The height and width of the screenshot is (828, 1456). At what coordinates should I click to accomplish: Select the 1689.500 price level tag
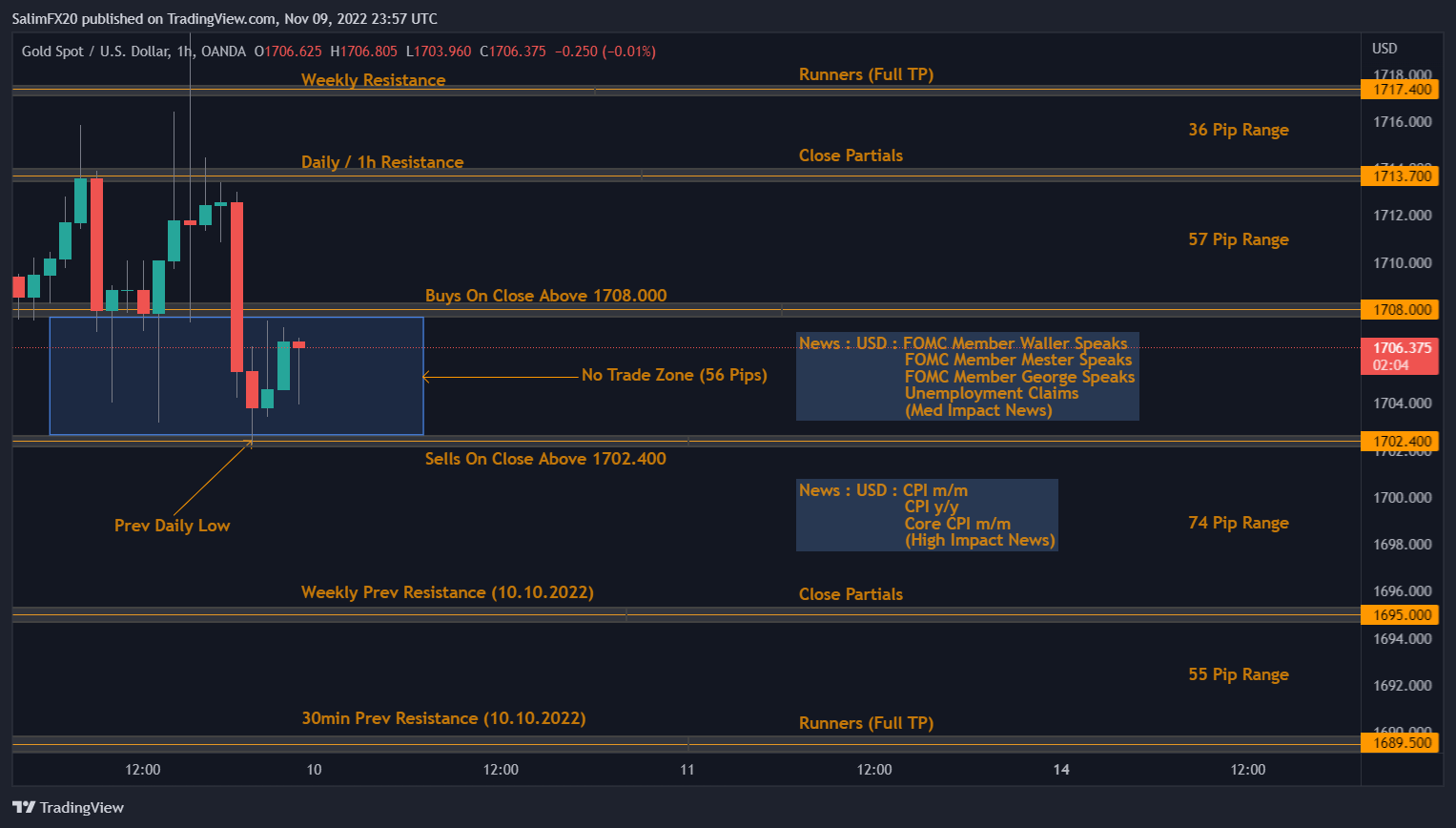[x=1402, y=743]
